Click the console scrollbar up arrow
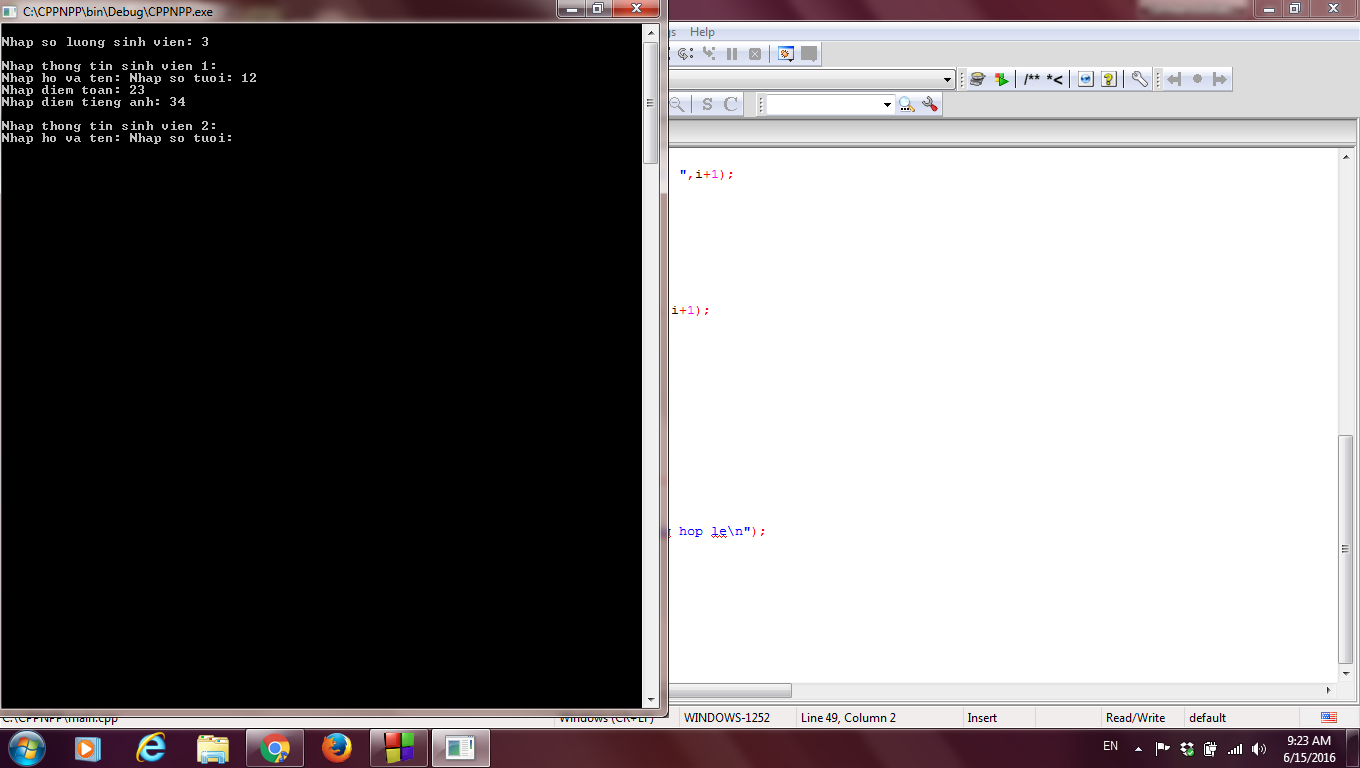Image resolution: width=1360 pixels, height=768 pixels. click(650, 32)
